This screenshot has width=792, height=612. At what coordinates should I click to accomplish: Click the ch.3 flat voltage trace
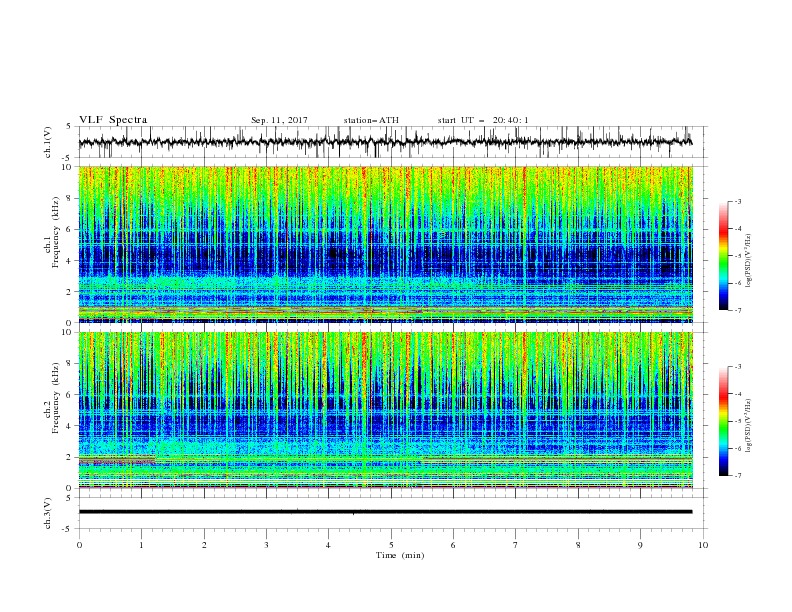tap(385, 512)
